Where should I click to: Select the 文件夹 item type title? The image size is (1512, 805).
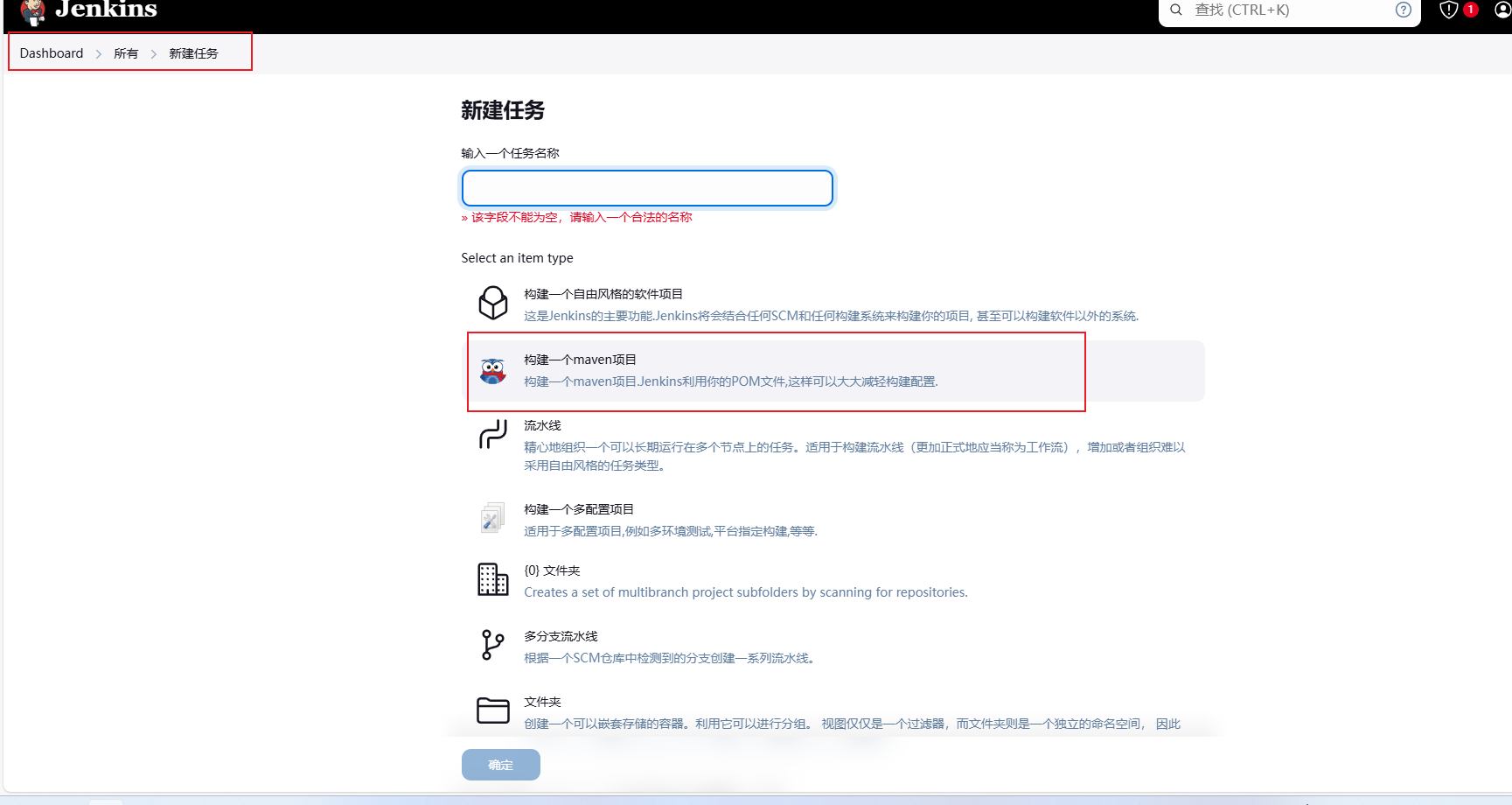tap(542, 702)
